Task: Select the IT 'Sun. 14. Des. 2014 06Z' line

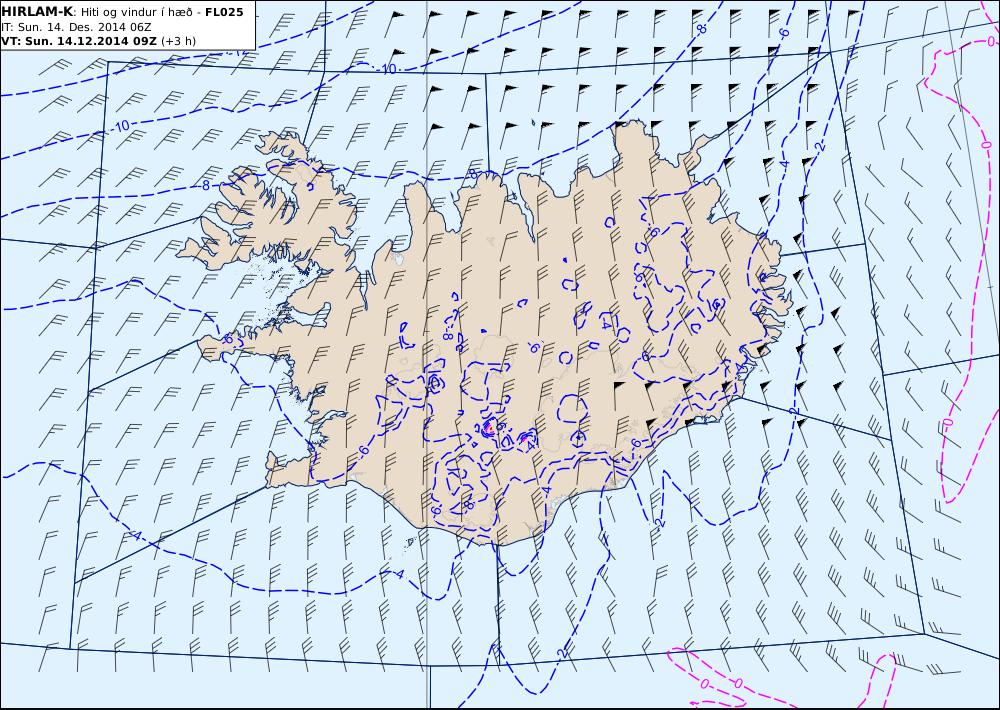Action: (77, 27)
